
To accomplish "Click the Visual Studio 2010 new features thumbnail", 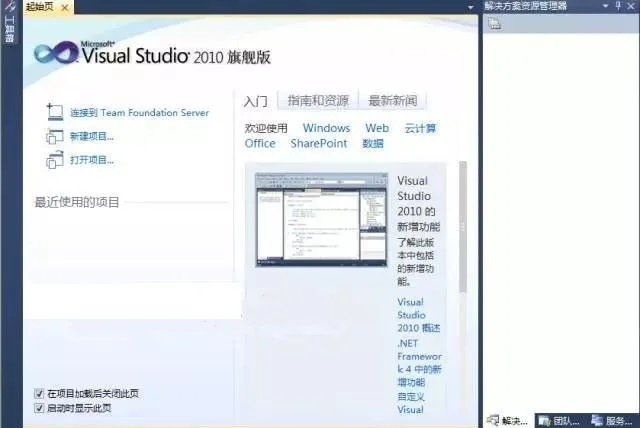I will click(321, 220).
